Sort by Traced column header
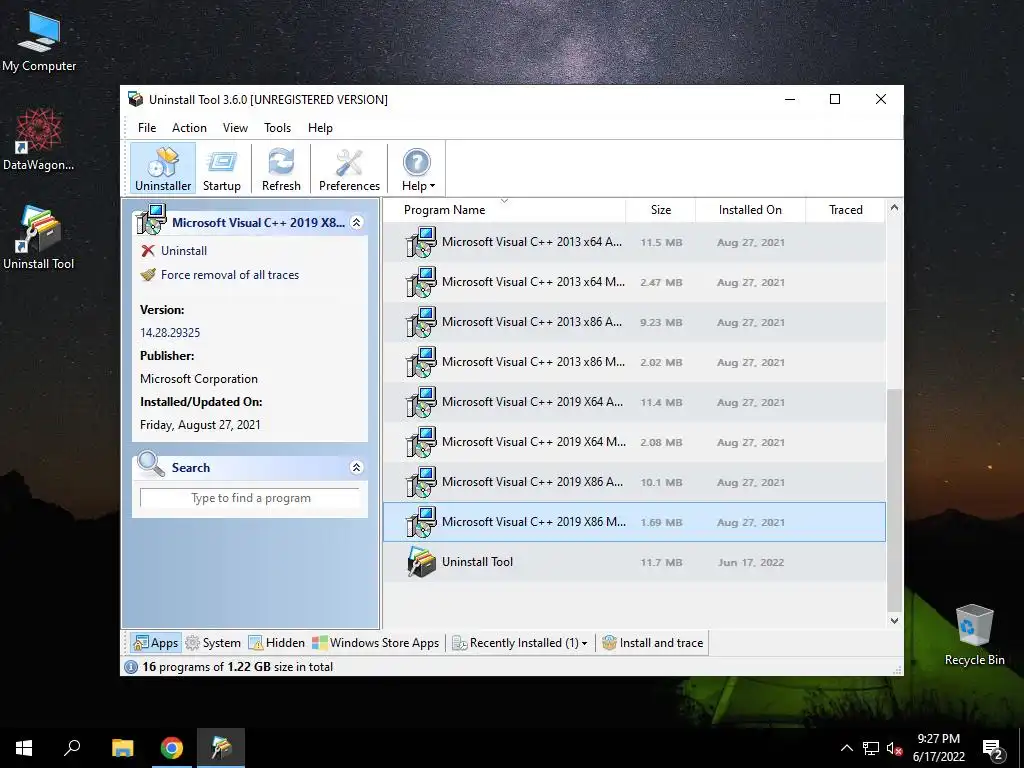1024x768 pixels. [846, 210]
